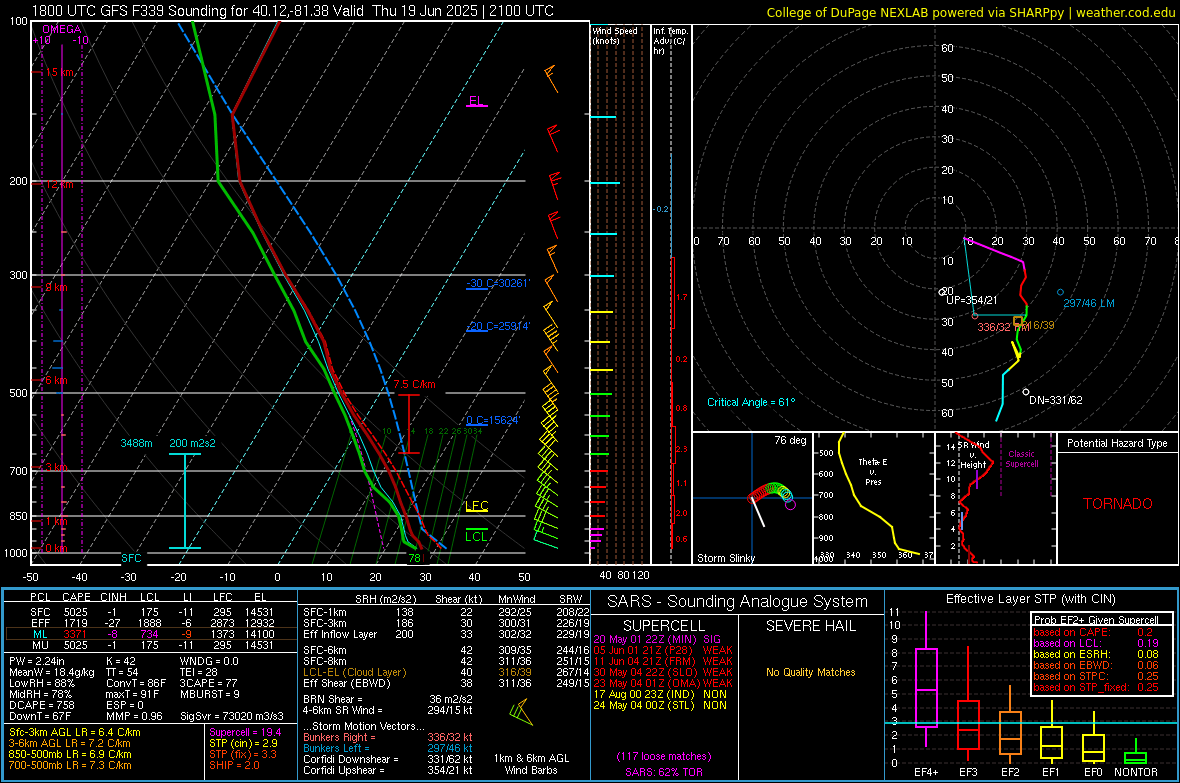Click the SHIP = 2.0 value

(234, 766)
